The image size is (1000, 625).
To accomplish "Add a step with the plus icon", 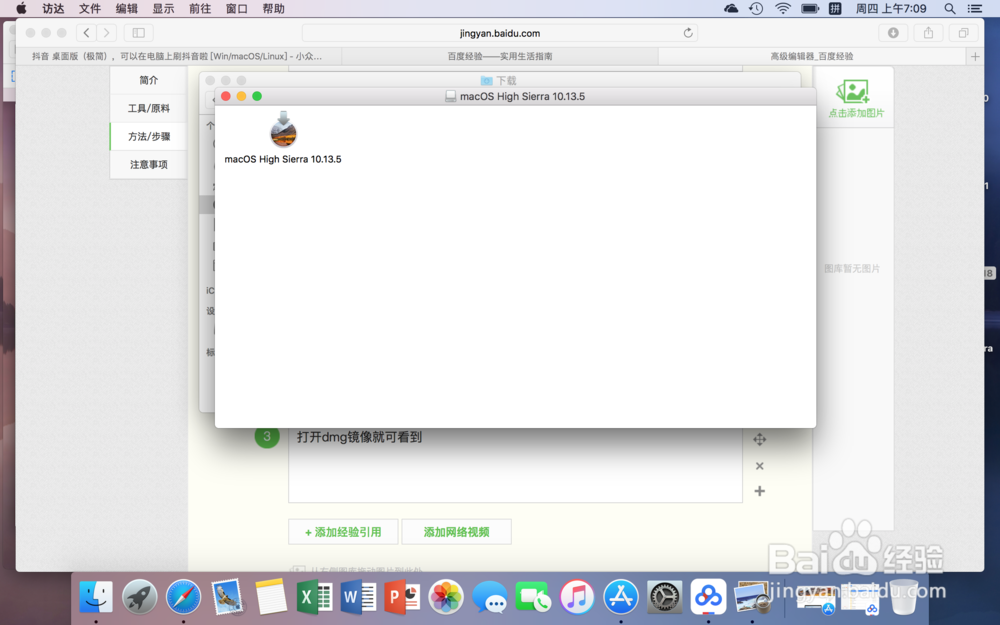I will (x=760, y=491).
